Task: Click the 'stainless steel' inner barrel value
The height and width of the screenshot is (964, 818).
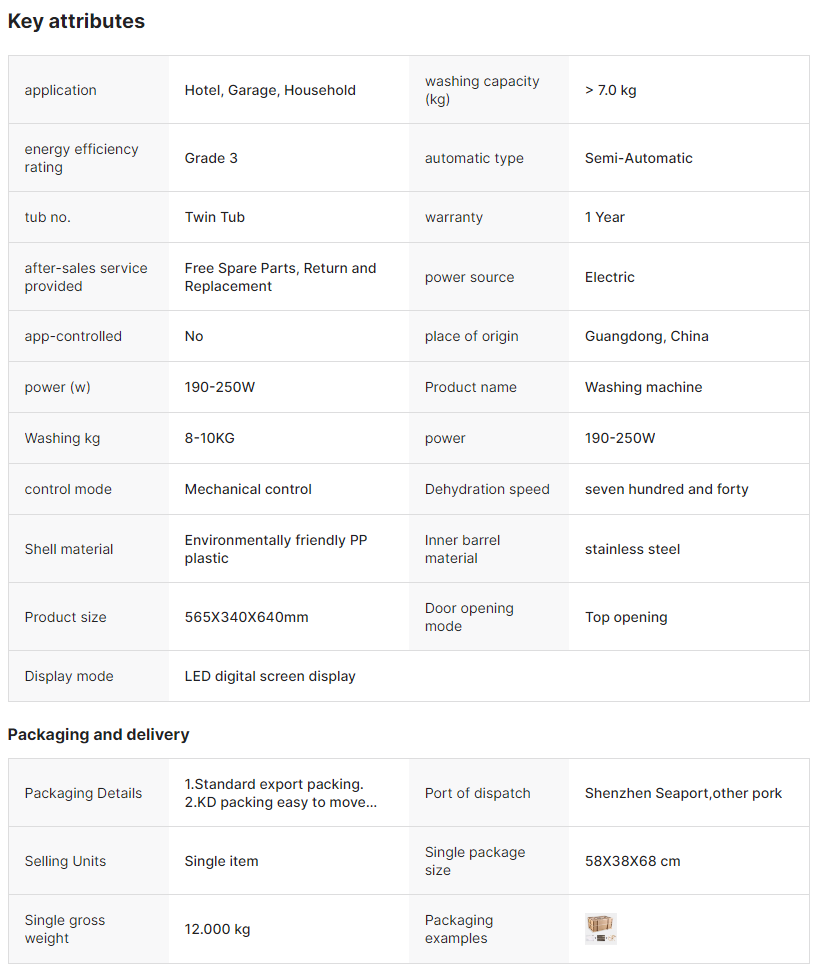Action: point(632,549)
